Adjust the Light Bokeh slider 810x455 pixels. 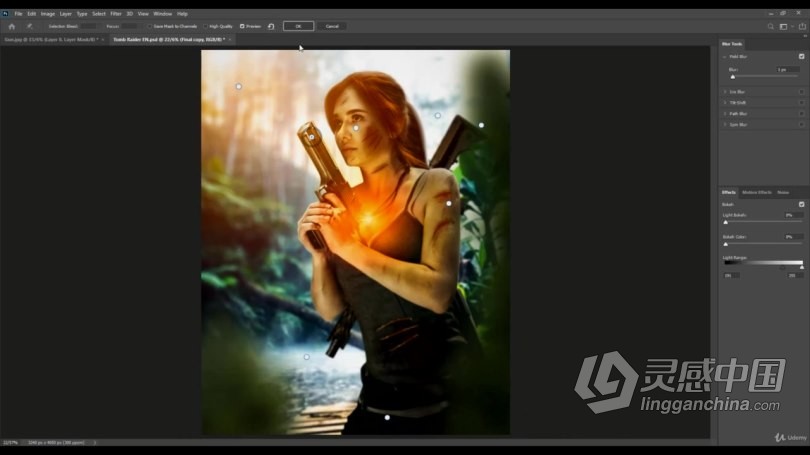pyautogui.click(x=726, y=222)
